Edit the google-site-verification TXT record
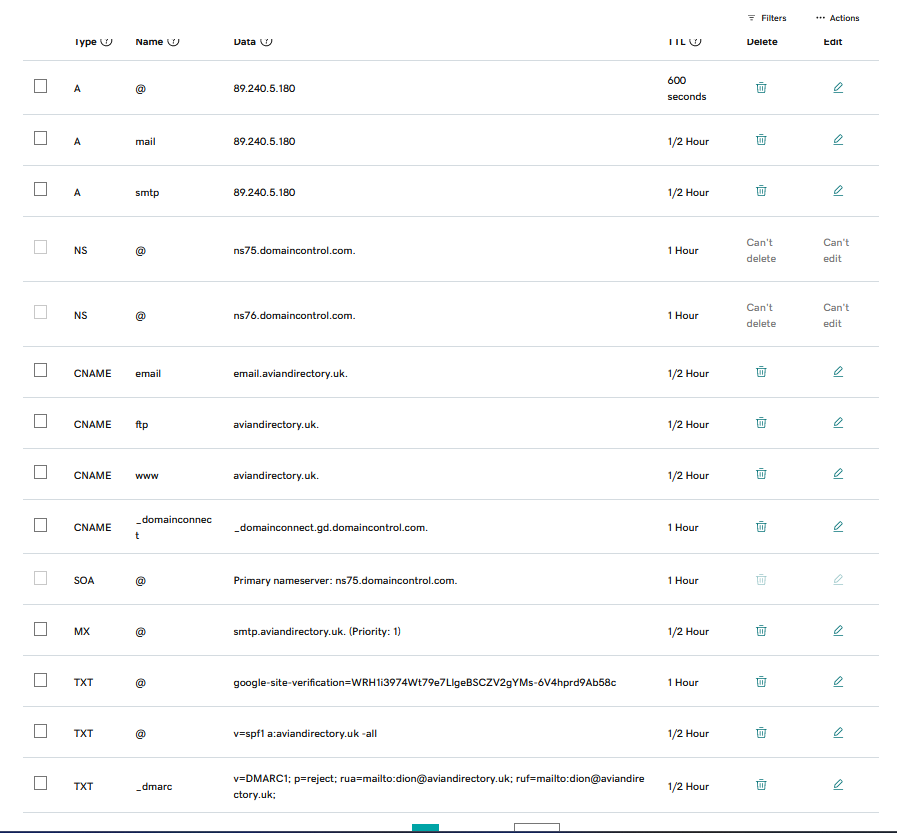Screen dimensions: 897x833 pos(838,682)
